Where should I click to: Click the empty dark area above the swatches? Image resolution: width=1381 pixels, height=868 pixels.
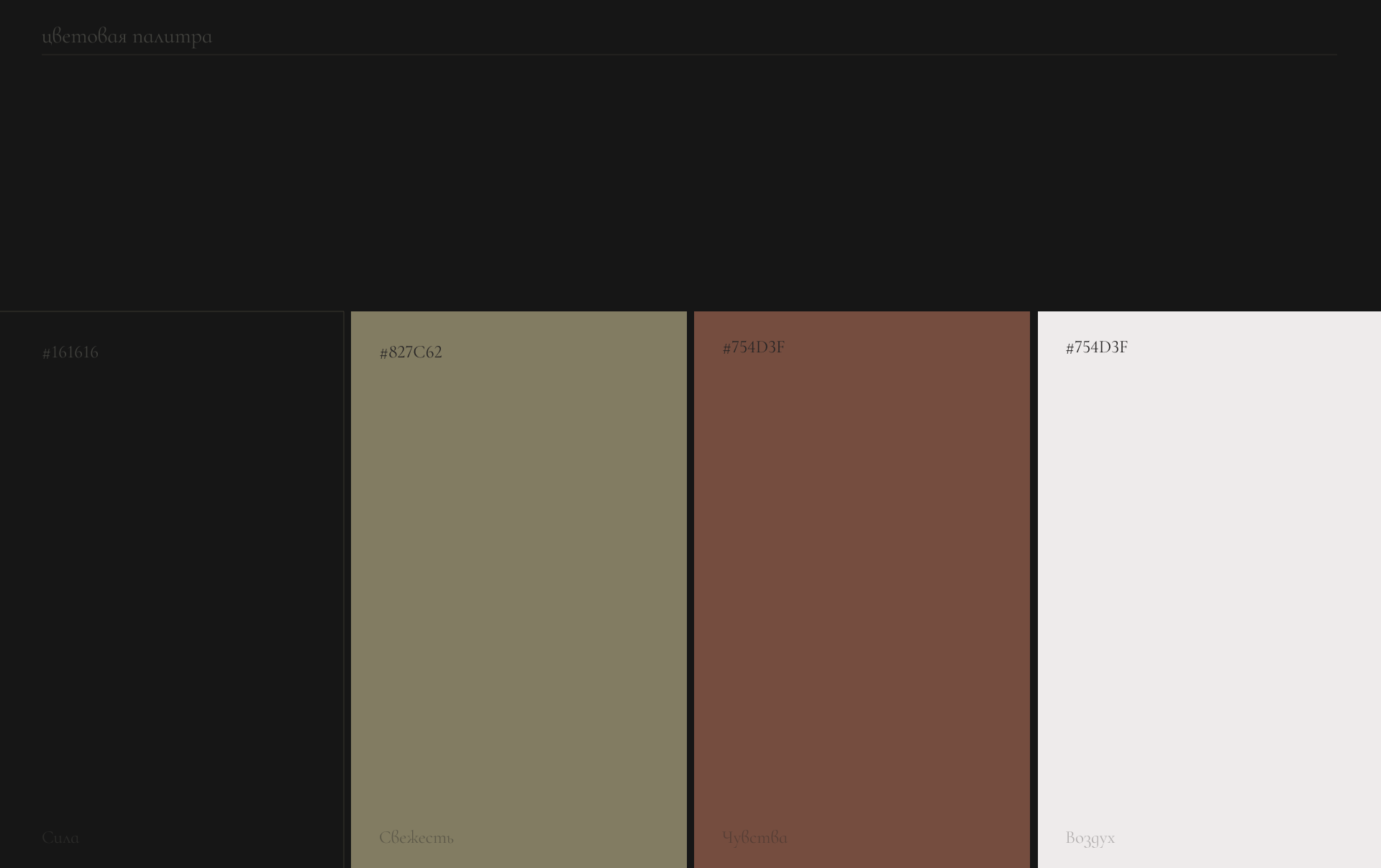pos(690,180)
